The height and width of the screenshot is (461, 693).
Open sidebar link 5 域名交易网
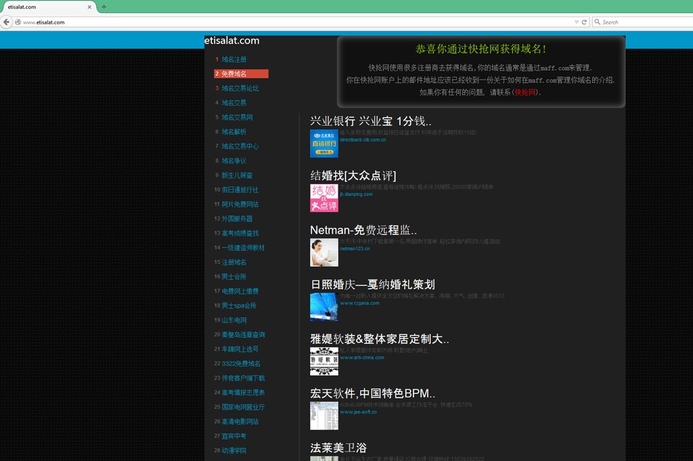tap(237, 117)
